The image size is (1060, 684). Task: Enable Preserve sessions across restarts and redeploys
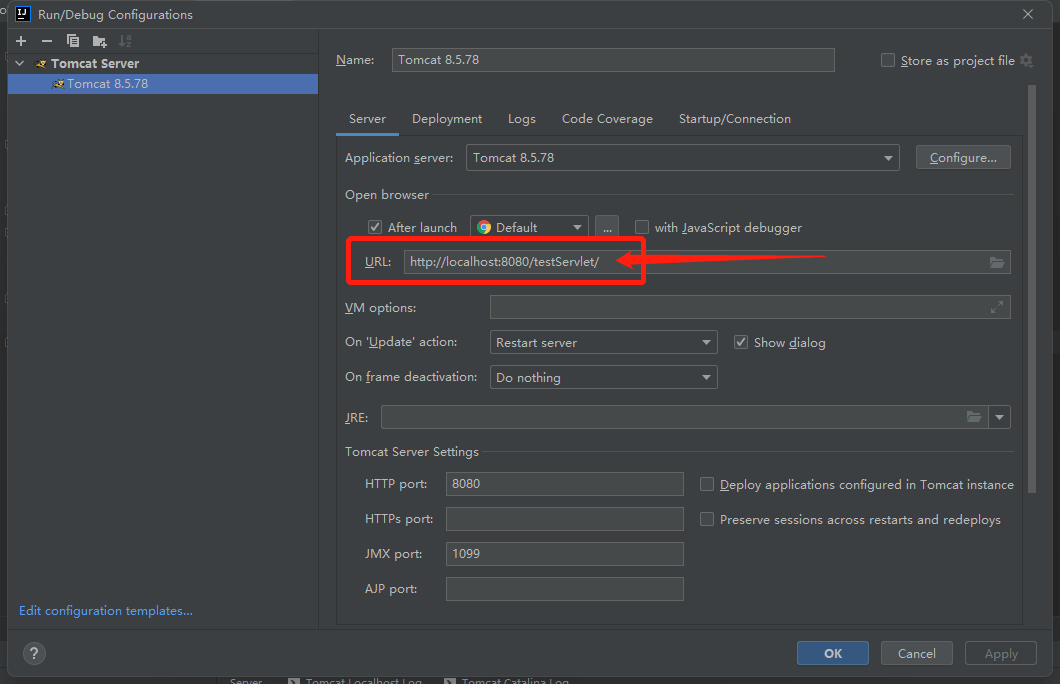pyautogui.click(x=706, y=519)
